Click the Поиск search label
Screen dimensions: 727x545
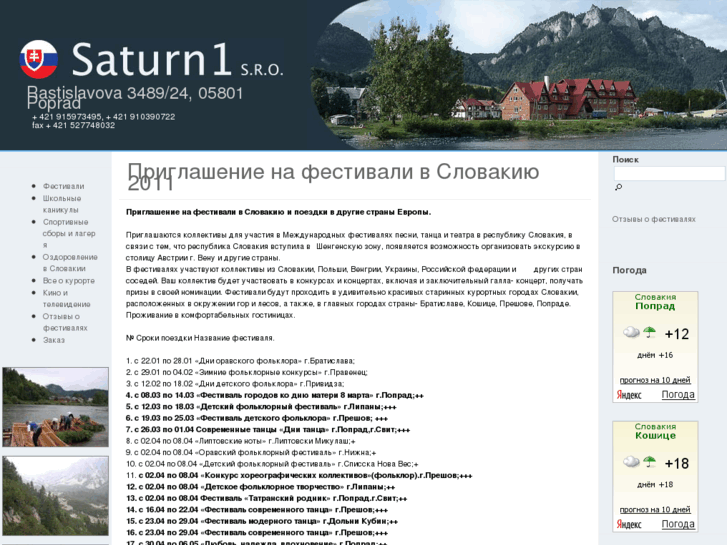coord(625,159)
